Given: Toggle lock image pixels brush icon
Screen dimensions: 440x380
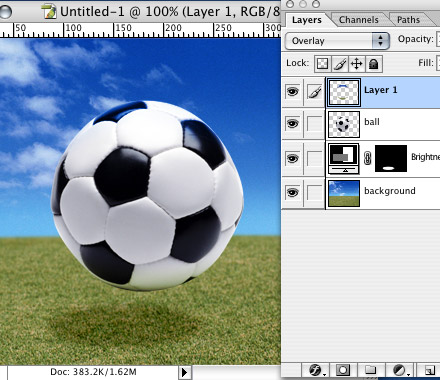Looking at the screenshot, I should (x=340, y=64).
